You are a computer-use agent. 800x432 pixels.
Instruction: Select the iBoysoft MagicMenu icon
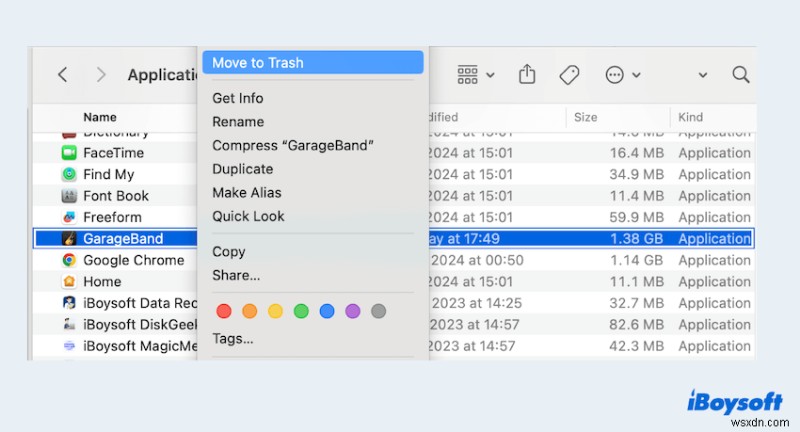tap(69, 345)
